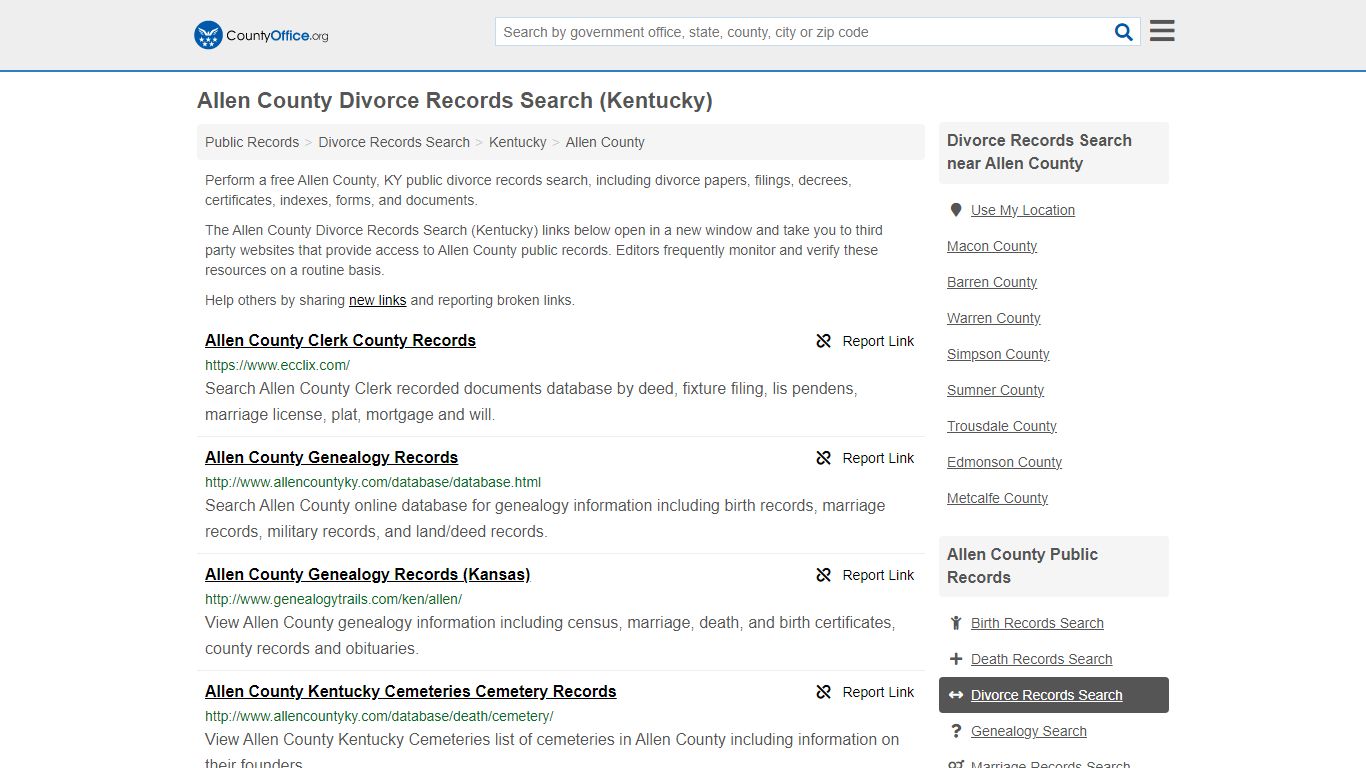The width and height of the screenshot is (1366, 768).
Task: Click broken-link icon for Kentucky Cemeteries Cemetery Records
Action: 824,692
